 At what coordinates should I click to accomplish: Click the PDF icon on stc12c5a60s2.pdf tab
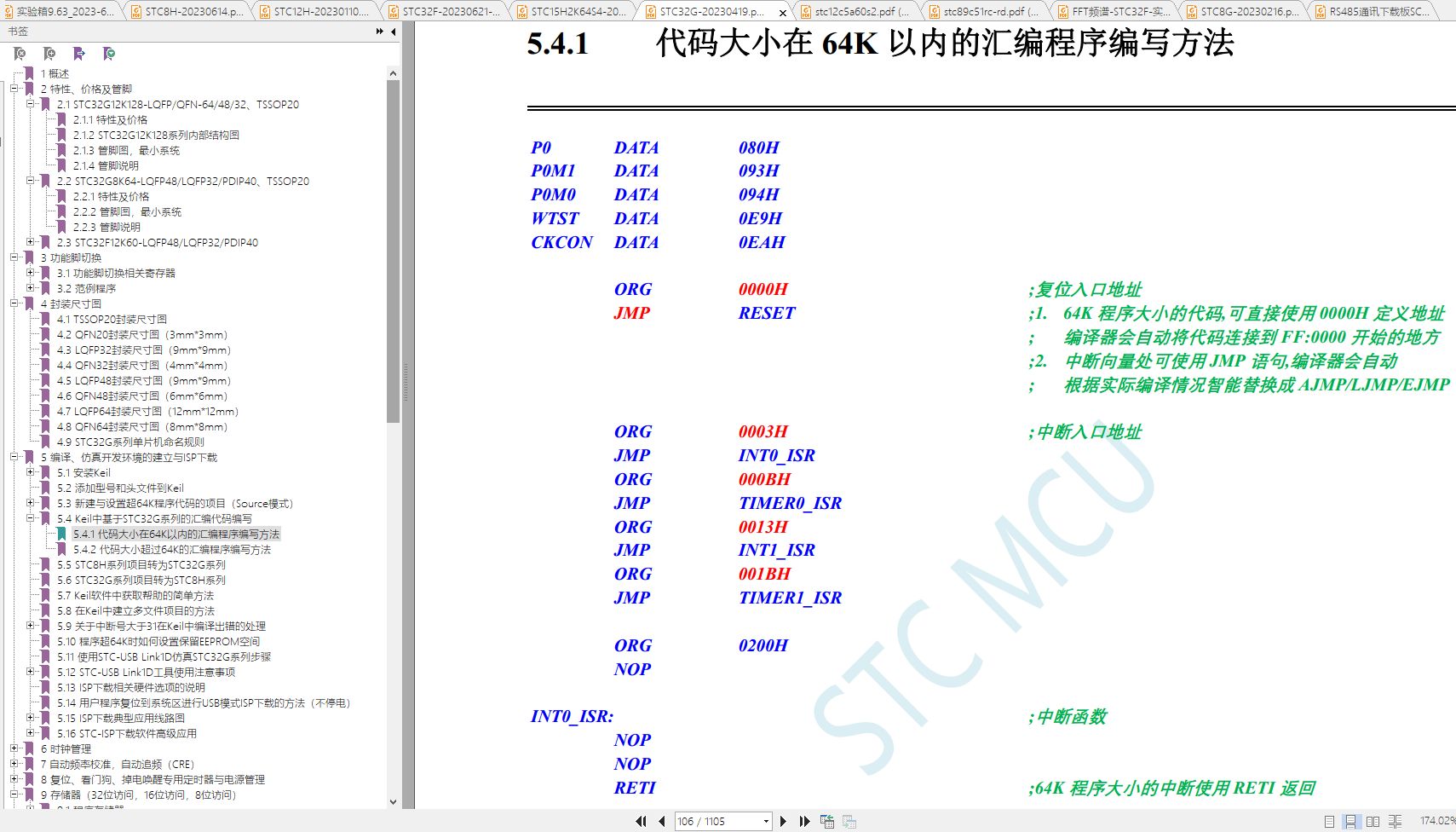tap(806, 12)
